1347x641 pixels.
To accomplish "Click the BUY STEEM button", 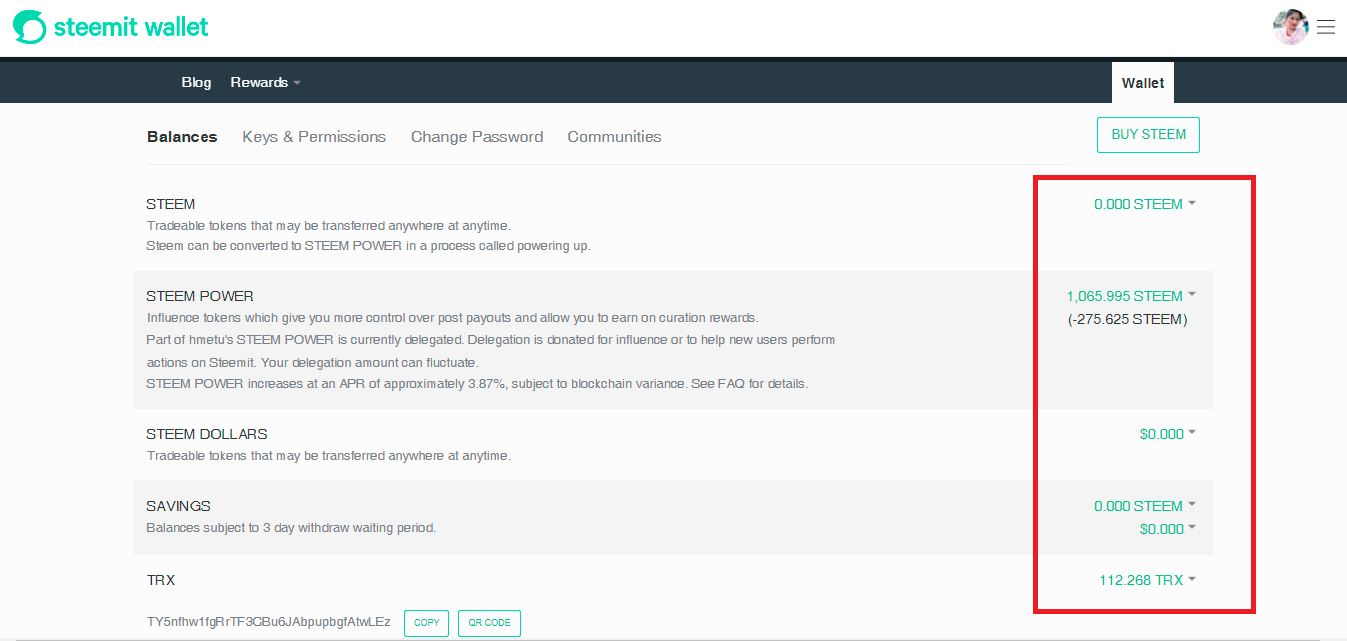I will (1148, 135).
